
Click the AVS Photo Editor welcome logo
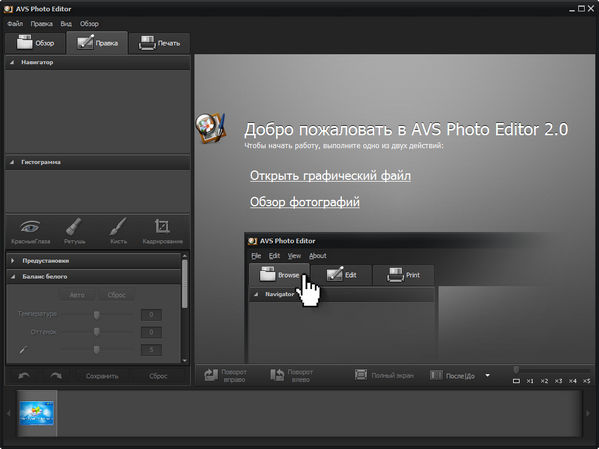pos(210,128)
